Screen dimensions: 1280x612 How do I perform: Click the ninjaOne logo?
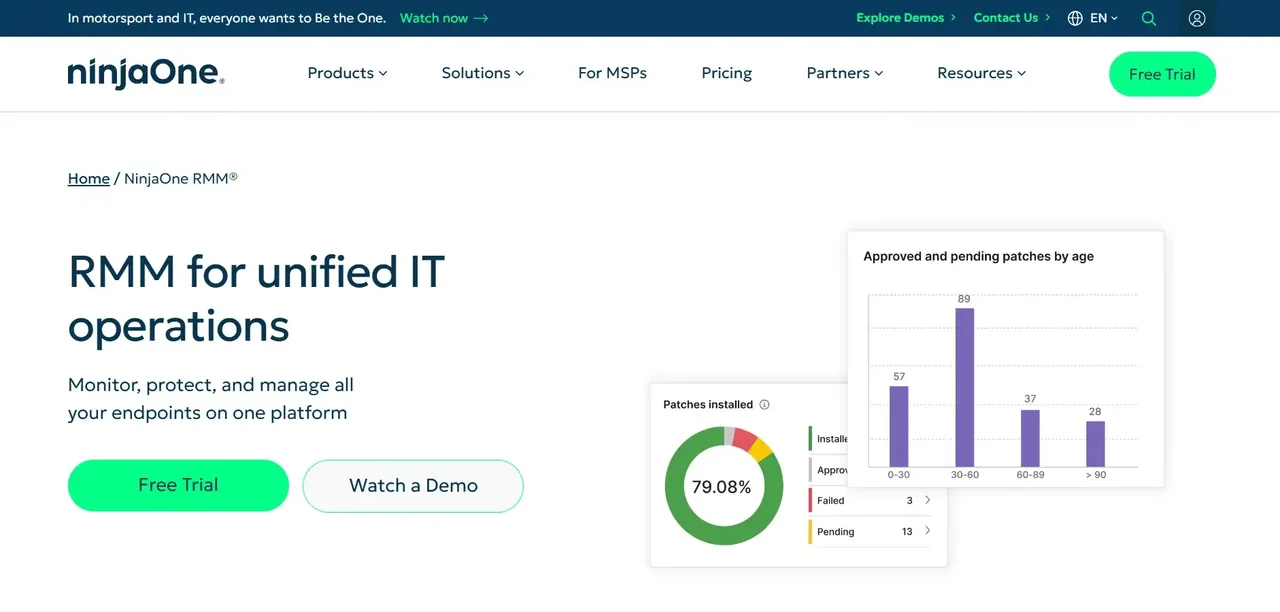point(146,74)
